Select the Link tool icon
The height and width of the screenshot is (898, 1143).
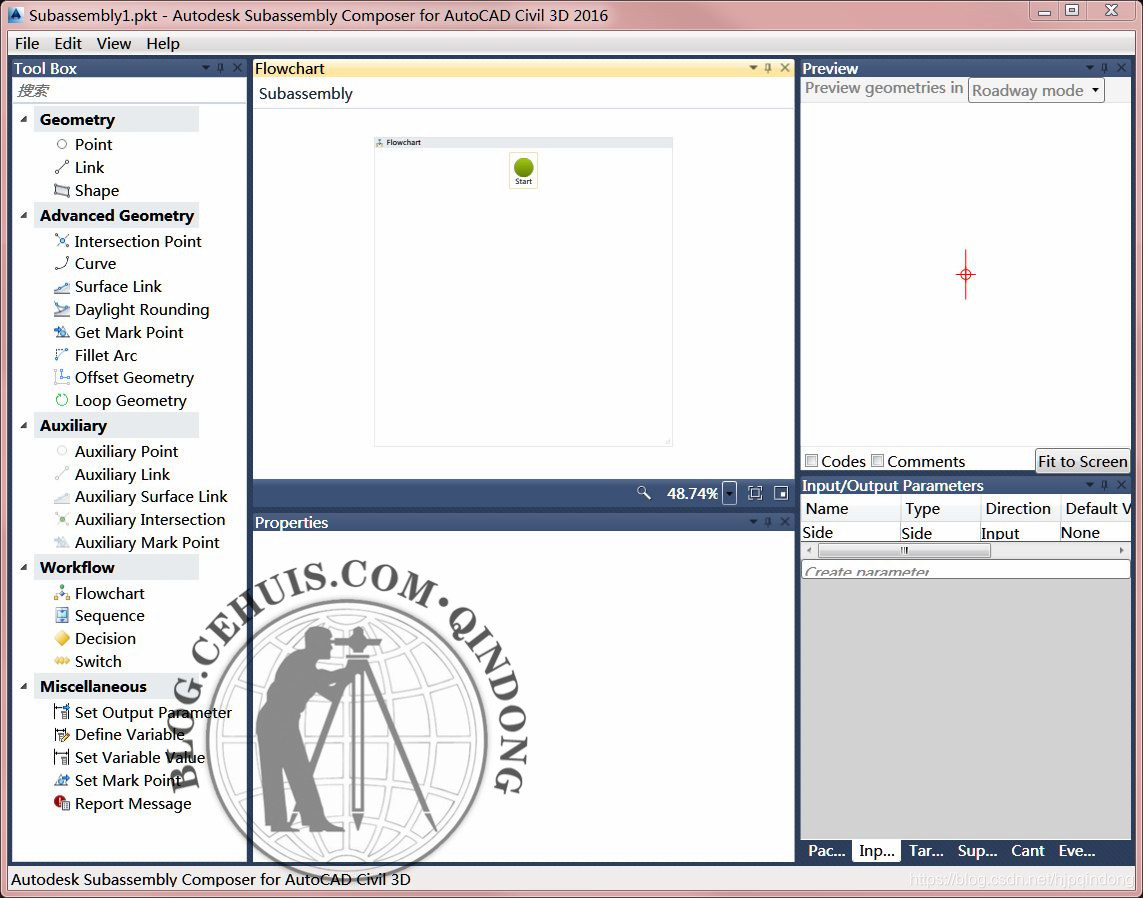pyautogui.click(x=62, y=168)
